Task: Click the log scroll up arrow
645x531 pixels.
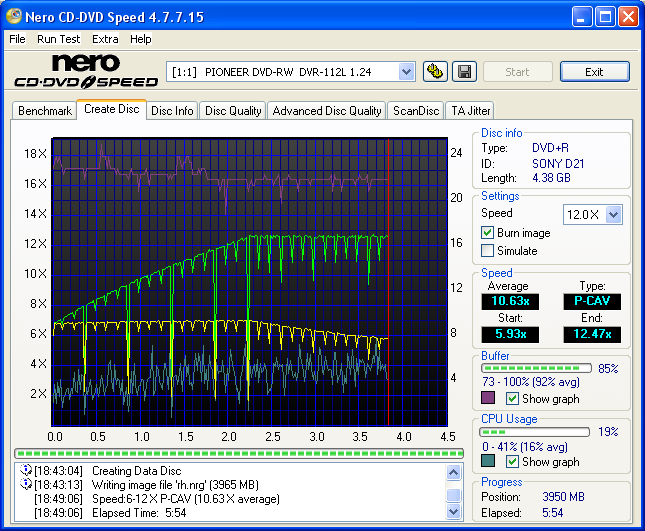Action: tap(453, 472)
